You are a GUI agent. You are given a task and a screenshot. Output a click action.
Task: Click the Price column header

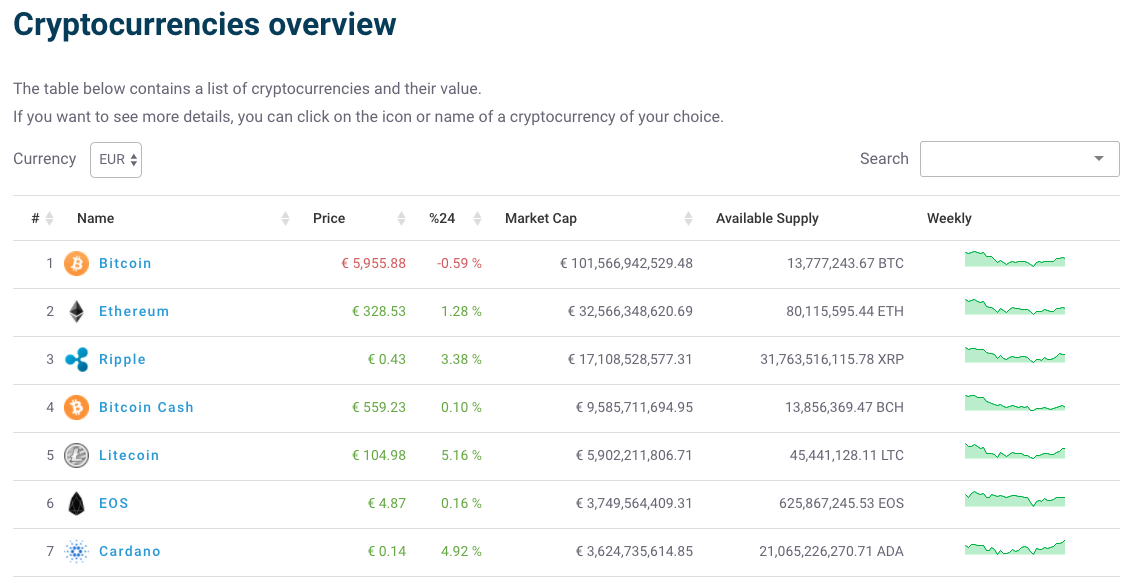(329, 218)
